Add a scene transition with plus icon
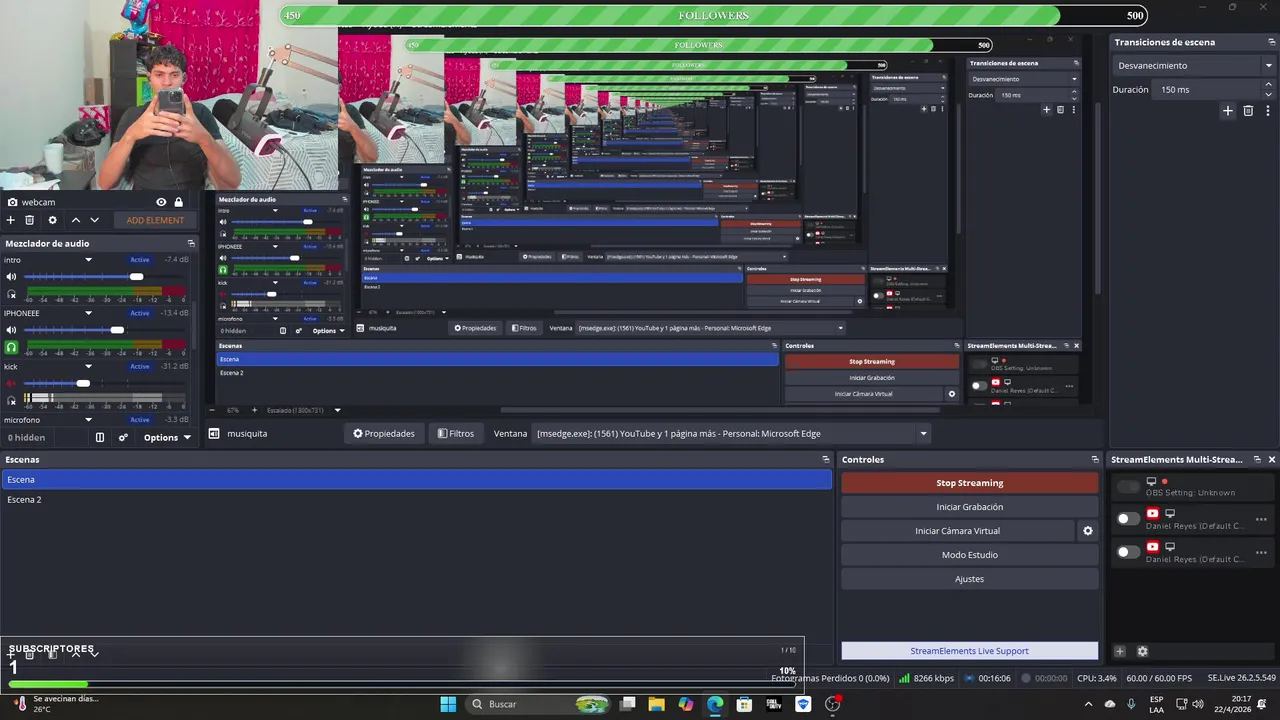 point(1228,111)
